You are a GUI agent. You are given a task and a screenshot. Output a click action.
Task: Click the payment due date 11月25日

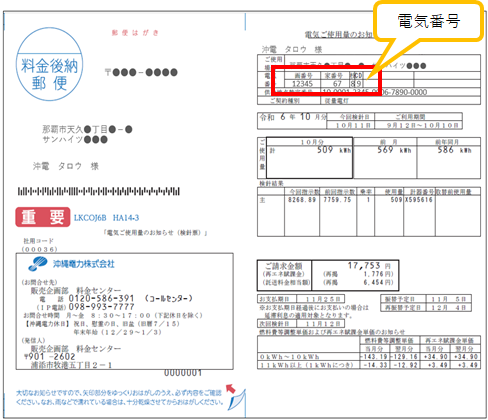click(x=320, y=299)
